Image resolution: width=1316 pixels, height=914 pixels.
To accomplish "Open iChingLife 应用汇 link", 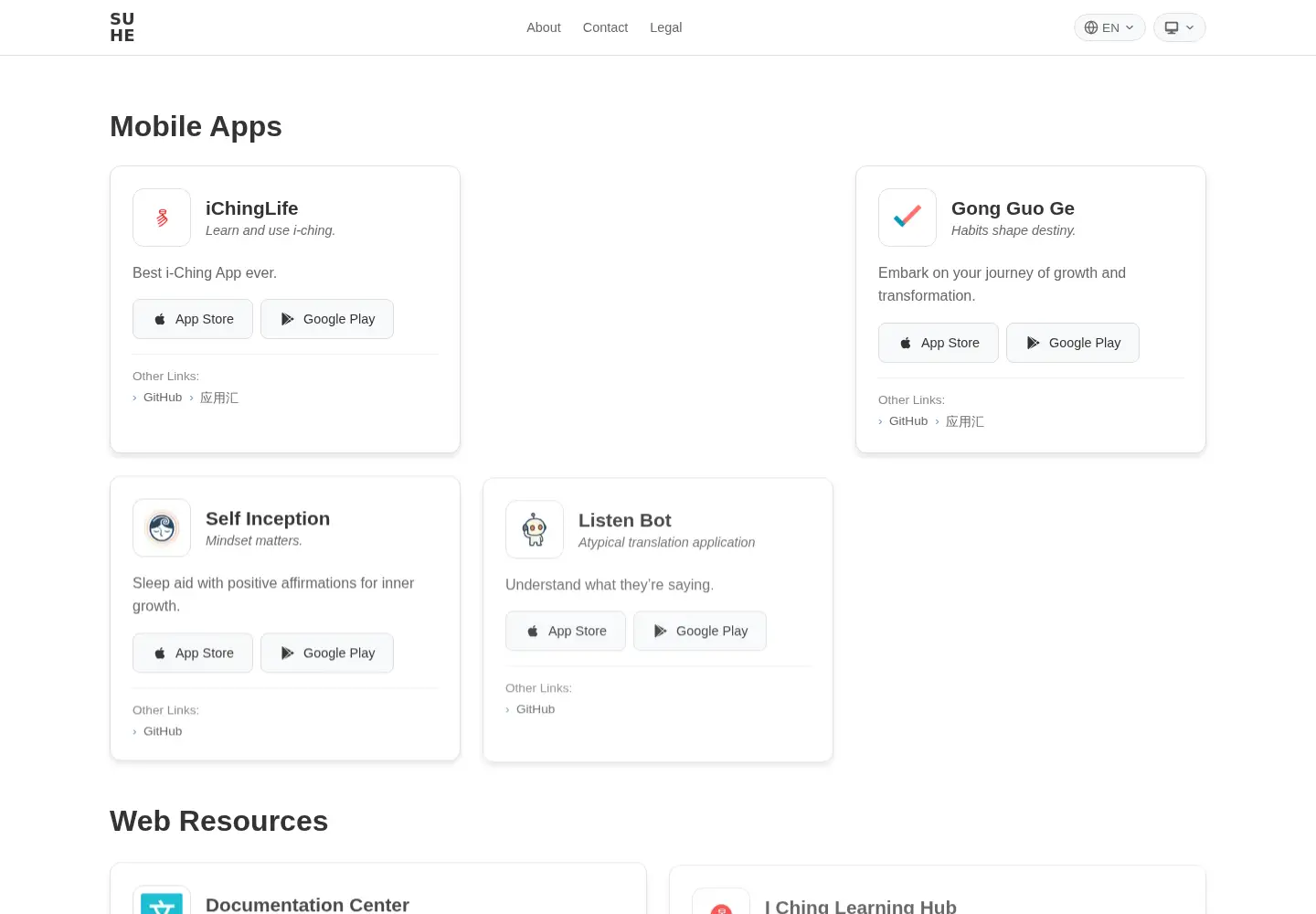I will coord(219,398).
